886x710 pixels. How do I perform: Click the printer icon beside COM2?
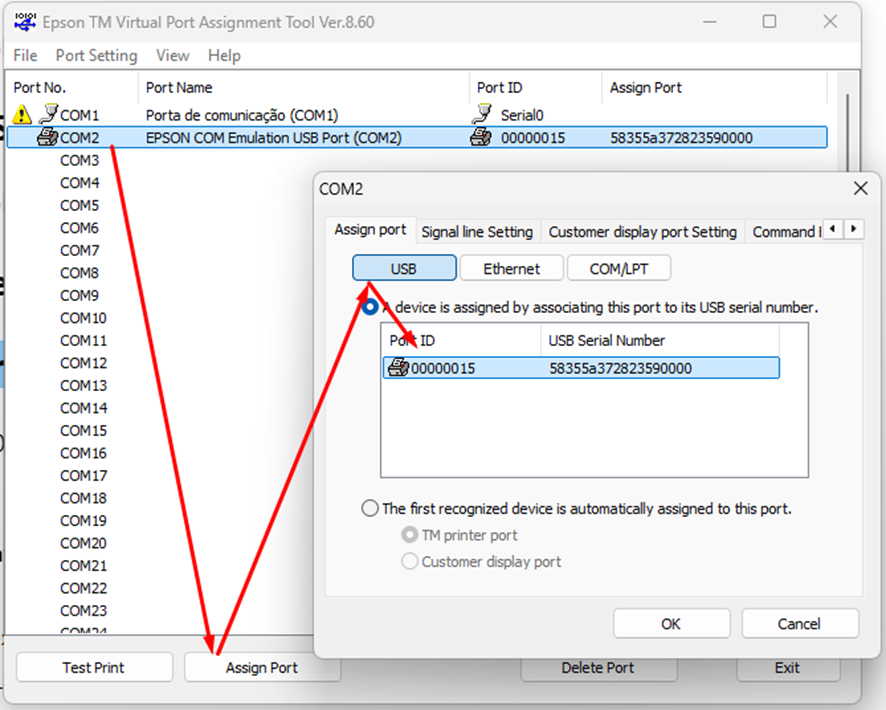[x=46, y=138]
